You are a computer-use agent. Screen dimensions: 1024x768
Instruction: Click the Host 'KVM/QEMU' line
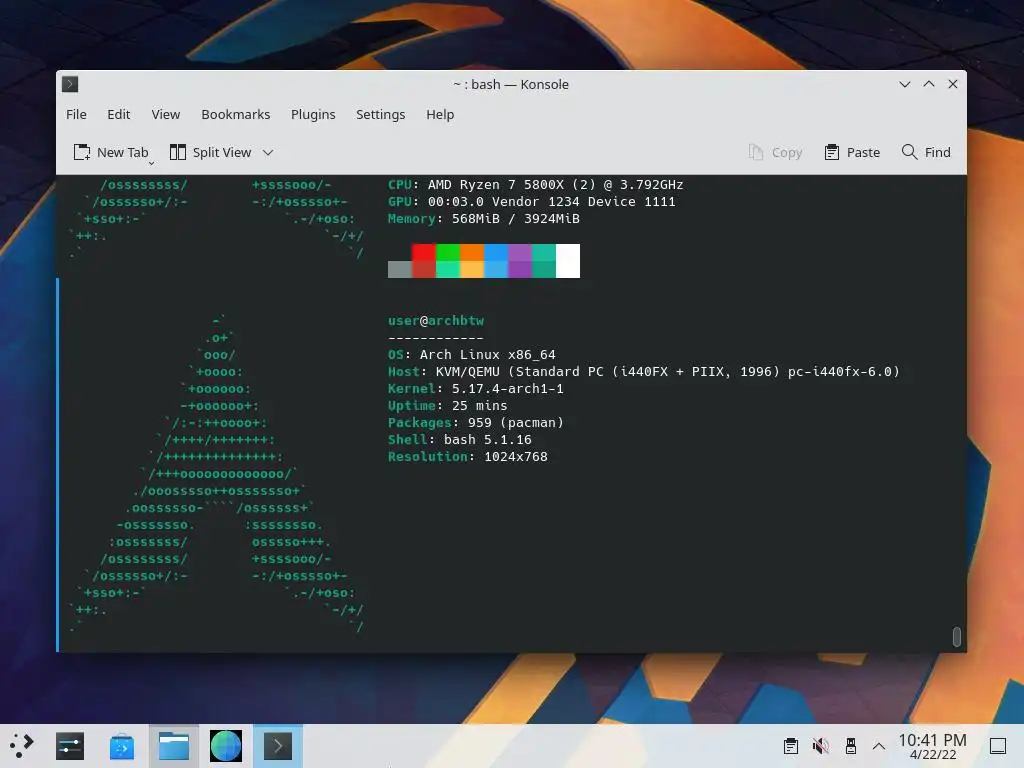pyautogui.click(x=644, y=372)
